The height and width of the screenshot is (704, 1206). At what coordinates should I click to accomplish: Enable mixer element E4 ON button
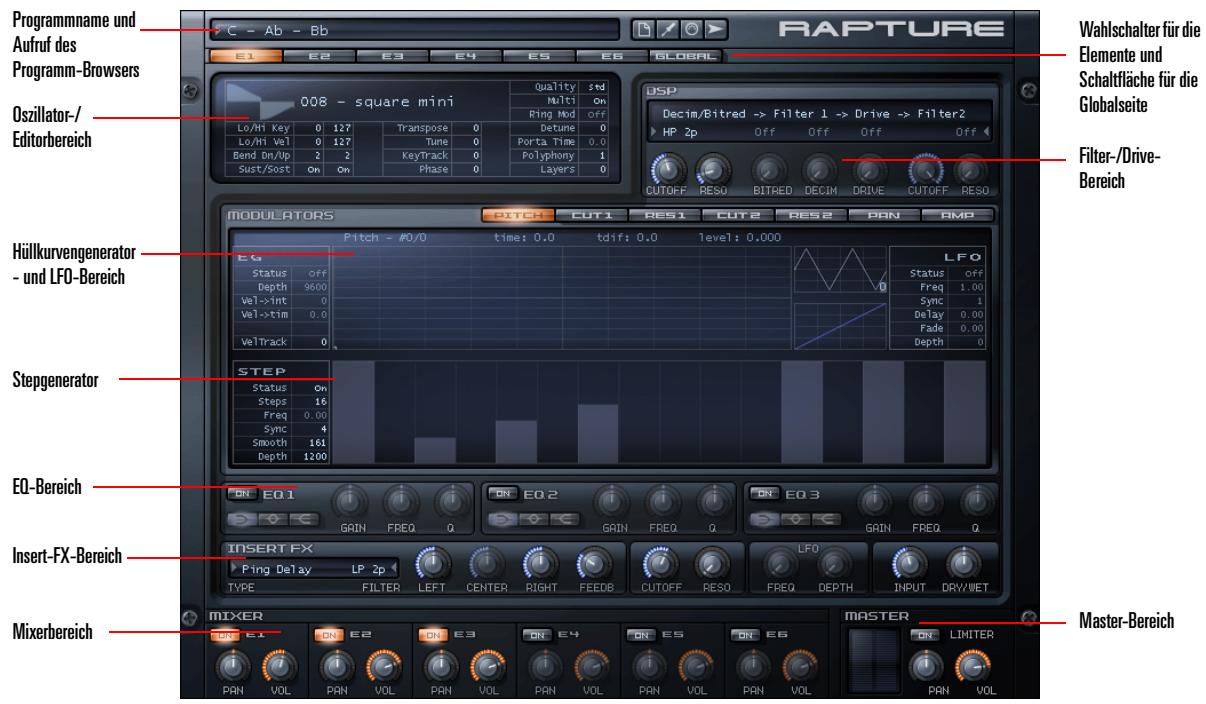point(536,634)
